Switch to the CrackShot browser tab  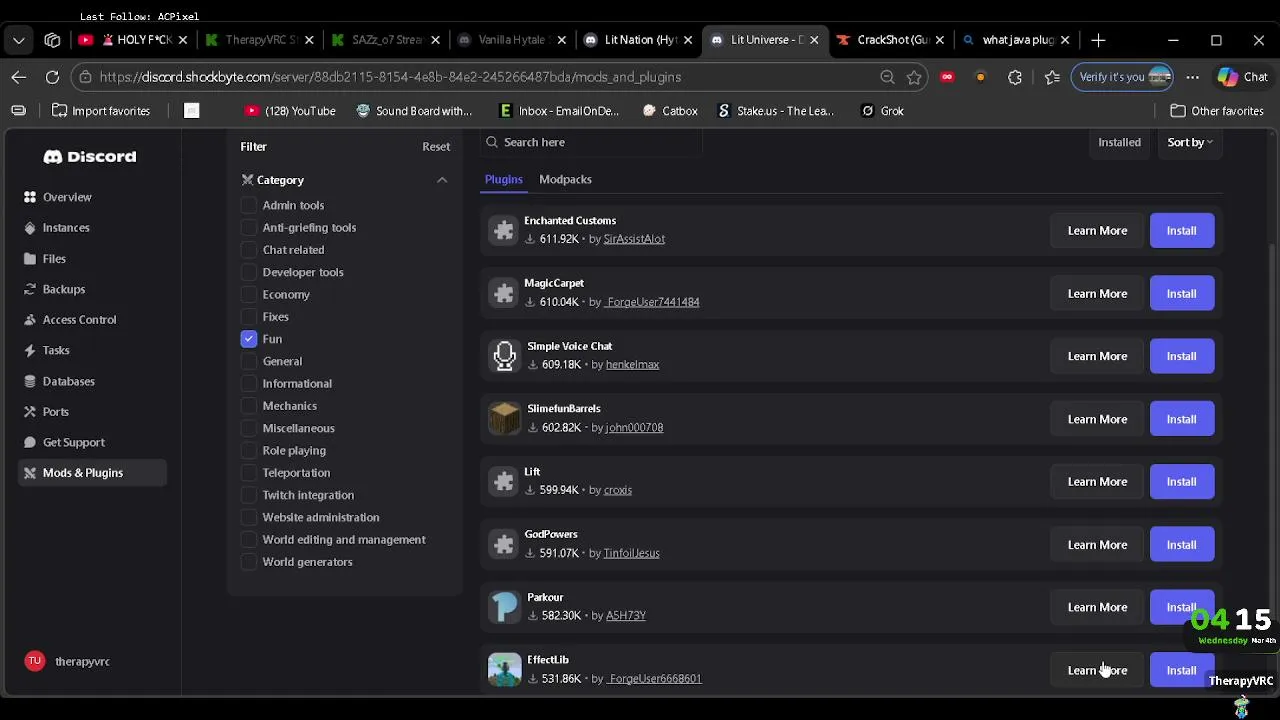tap(890, 40)
